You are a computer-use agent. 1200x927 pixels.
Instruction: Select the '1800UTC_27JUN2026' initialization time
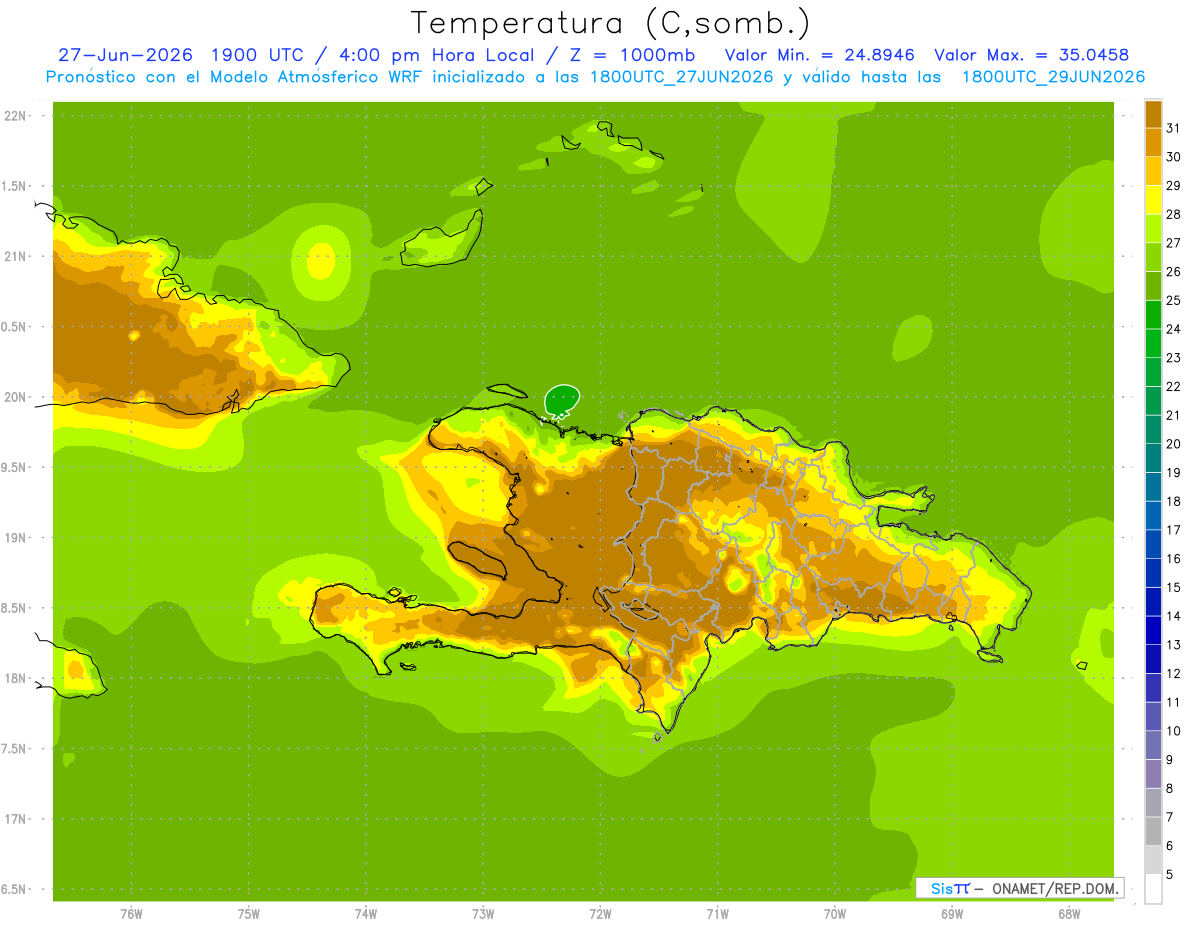click(677, 77)
